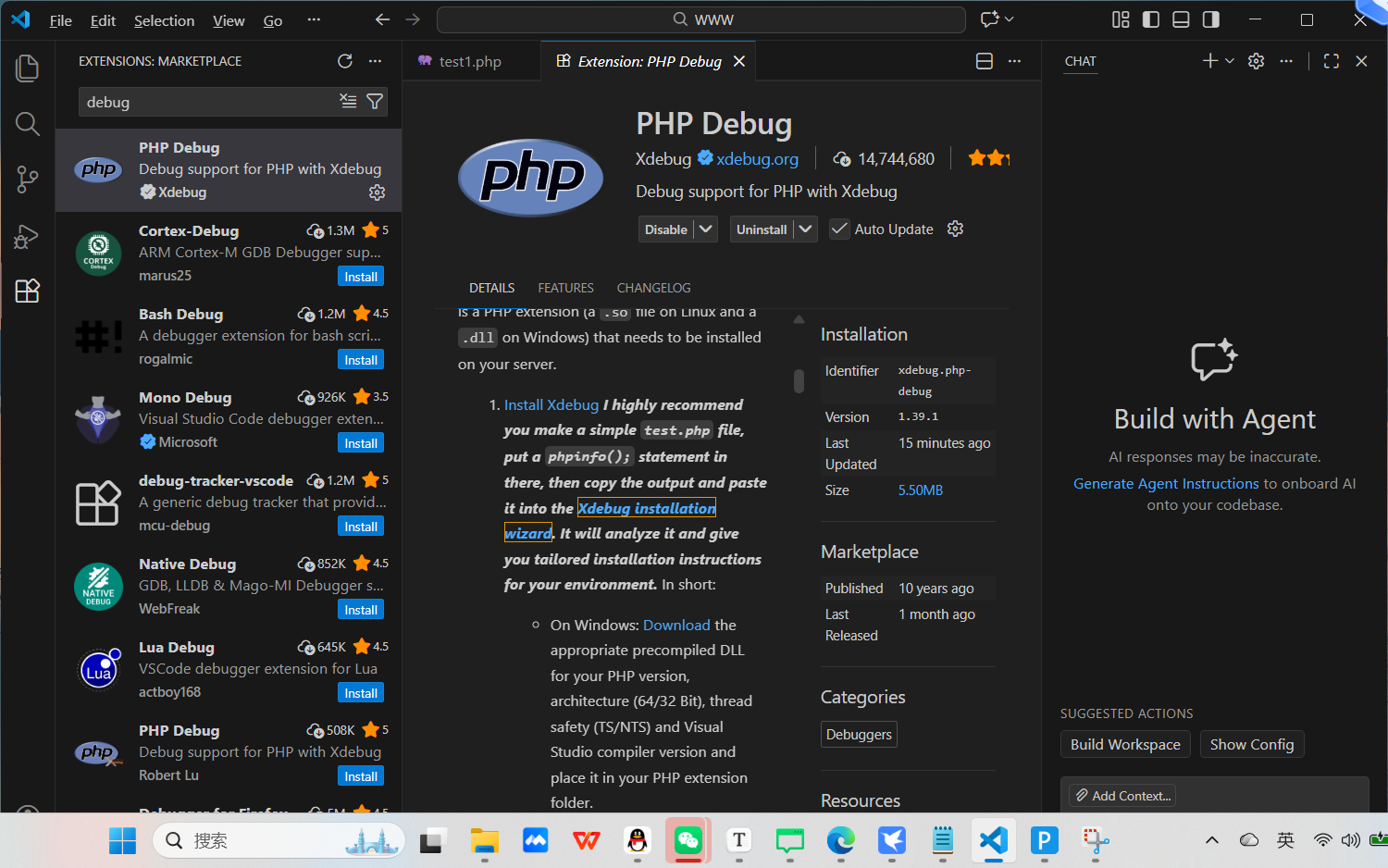This screenshot has width=1388, height=868.
Task: Click the command center search box
Action: point(701,19)
